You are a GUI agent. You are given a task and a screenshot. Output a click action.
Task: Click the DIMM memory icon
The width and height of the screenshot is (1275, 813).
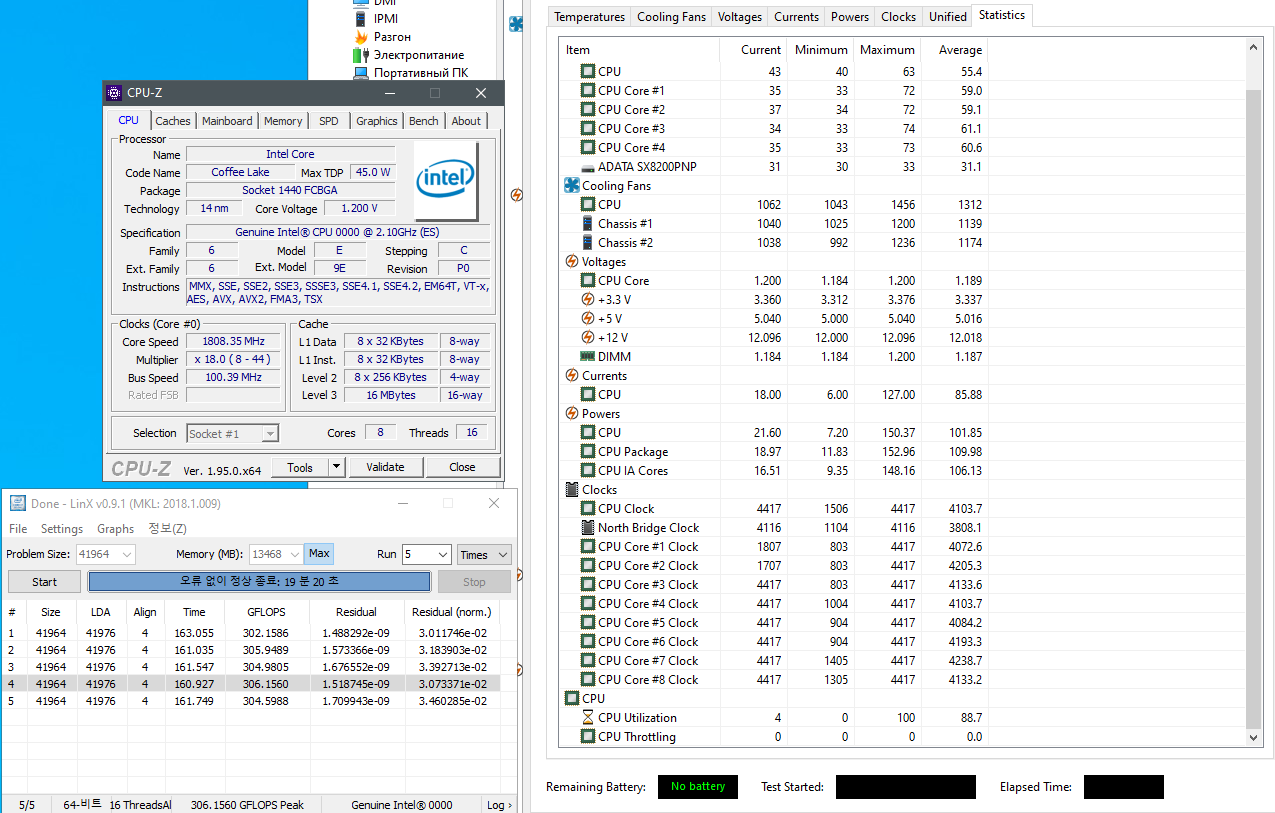588,357
